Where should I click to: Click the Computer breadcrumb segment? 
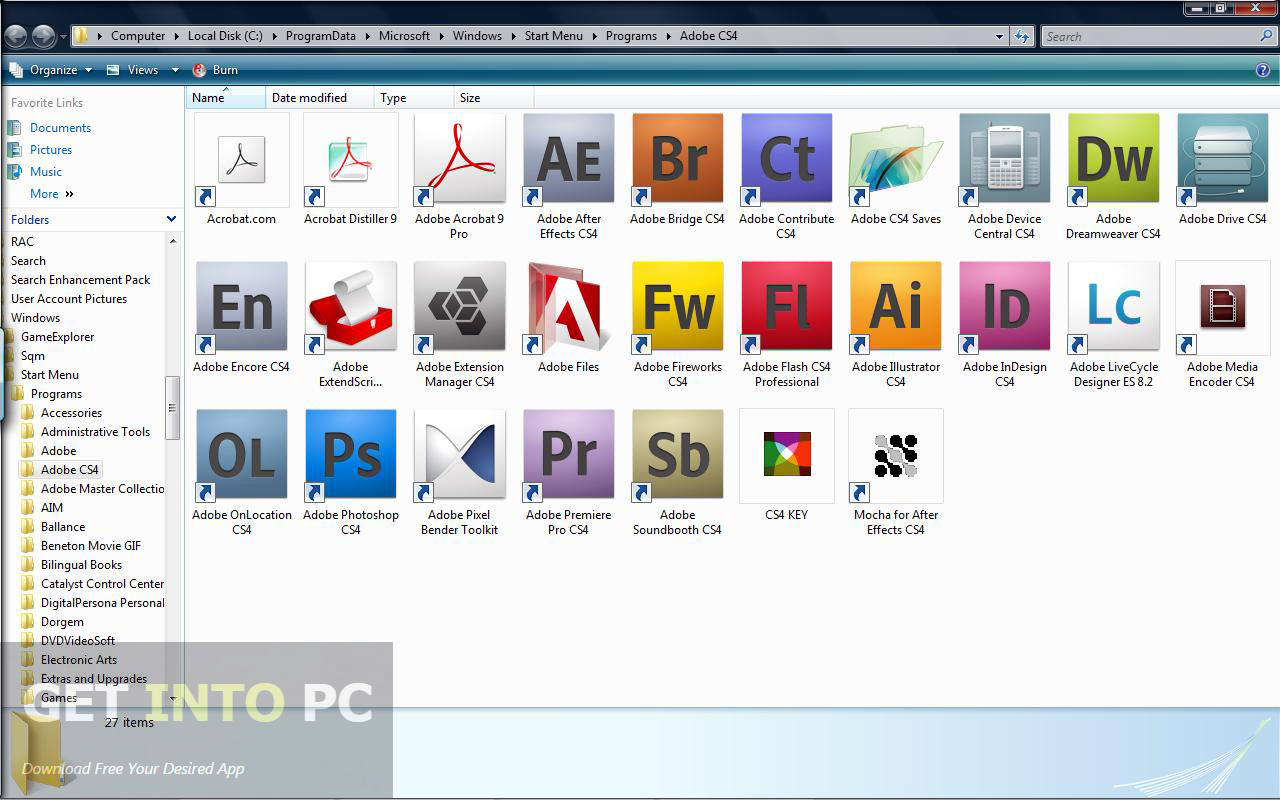(138, 36)
